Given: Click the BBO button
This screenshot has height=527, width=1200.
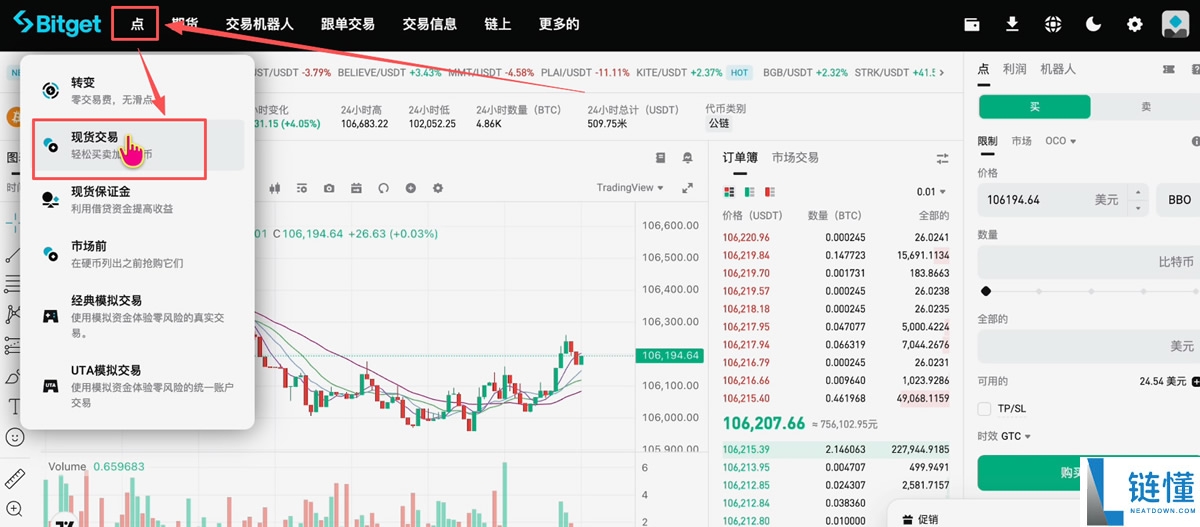Looking at the screenshot, I should pos(1178,200).
